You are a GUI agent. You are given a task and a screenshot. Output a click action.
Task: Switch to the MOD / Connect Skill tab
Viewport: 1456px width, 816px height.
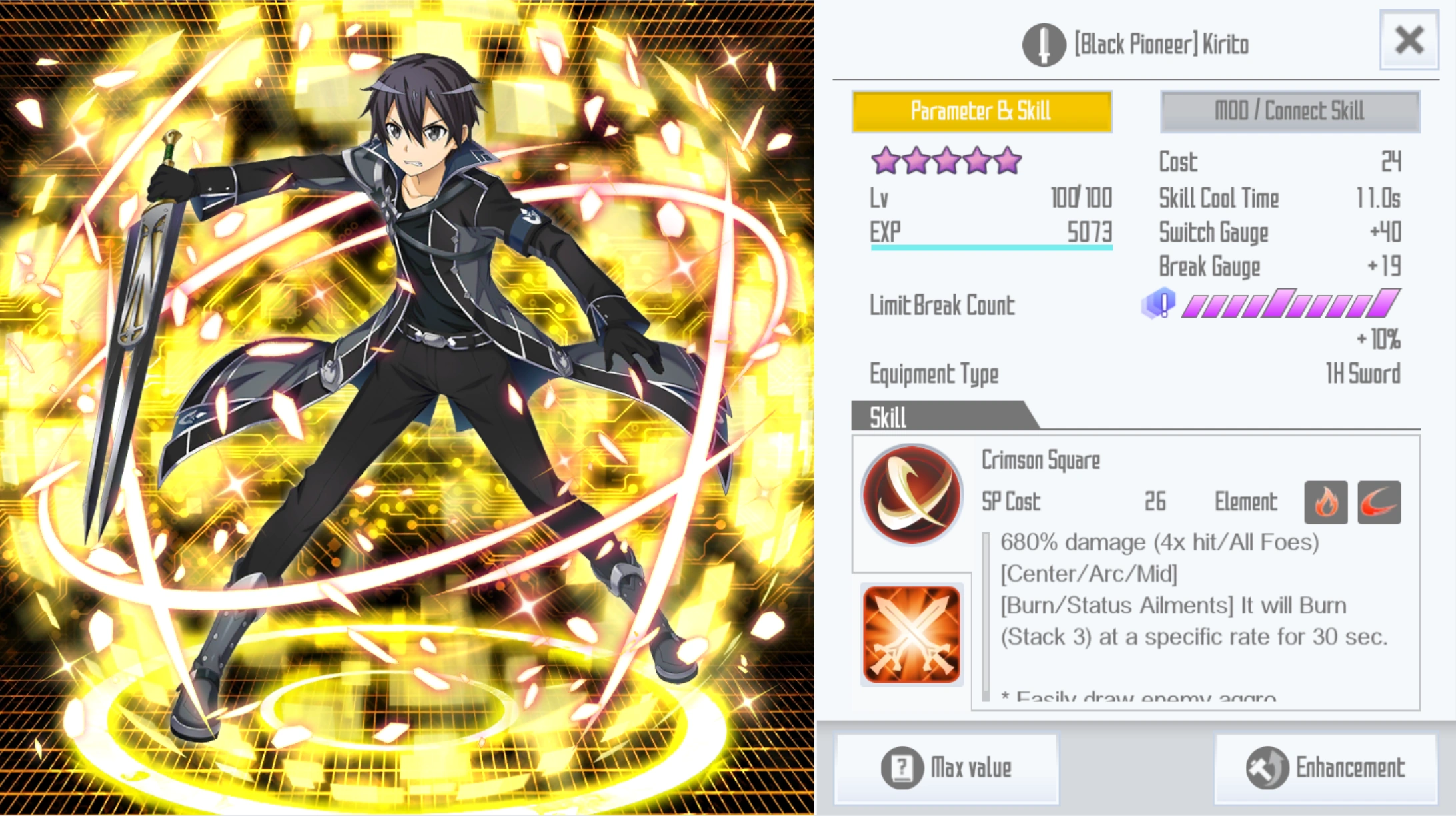click(x=1290, y=111)
